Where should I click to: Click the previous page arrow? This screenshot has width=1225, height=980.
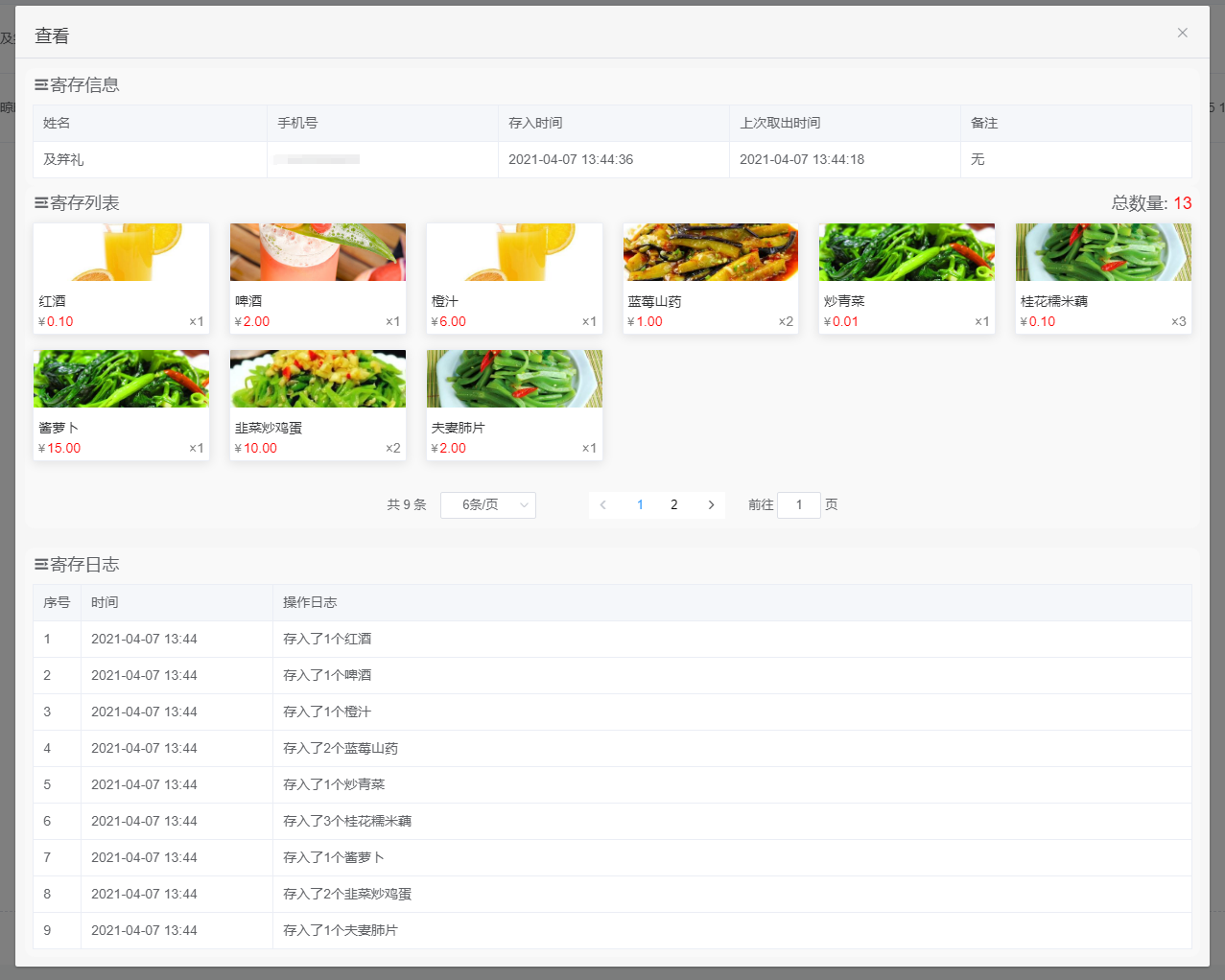pyautogui.click(x=602, y=505)
